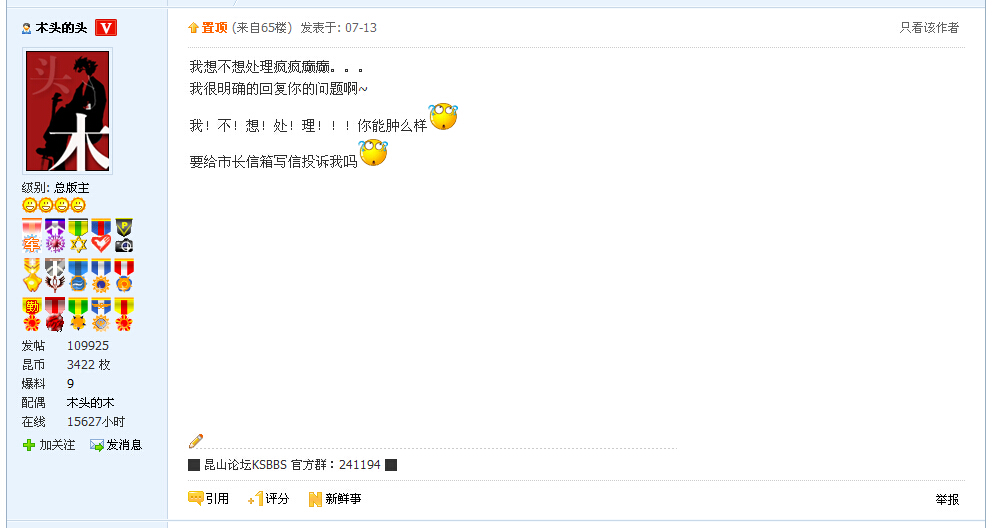Follow the user with 加关注
The width and height of the screenshot is (993, 528).
[49, 445]
